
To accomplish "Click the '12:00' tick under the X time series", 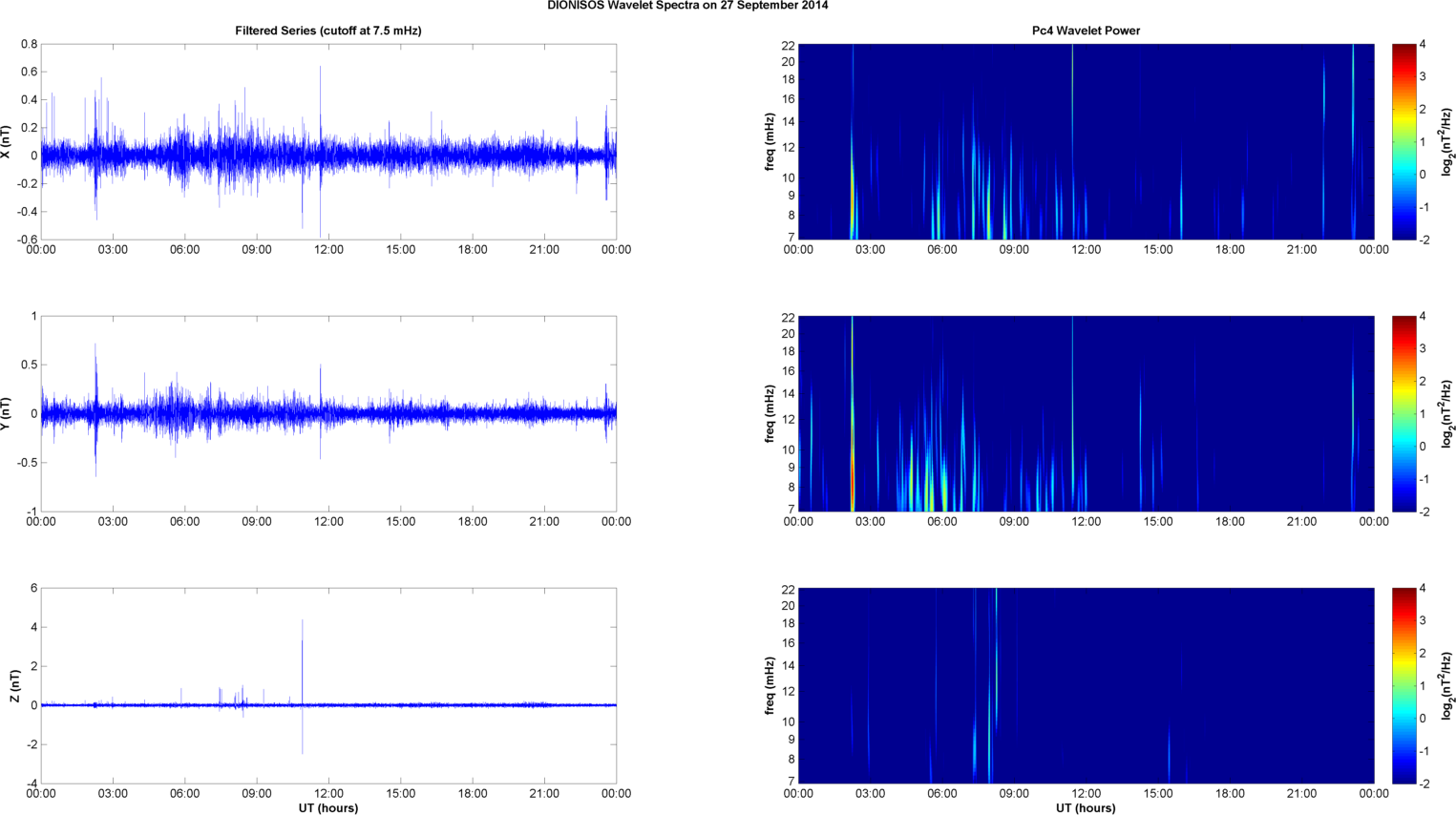I will [x=328, y=250].
